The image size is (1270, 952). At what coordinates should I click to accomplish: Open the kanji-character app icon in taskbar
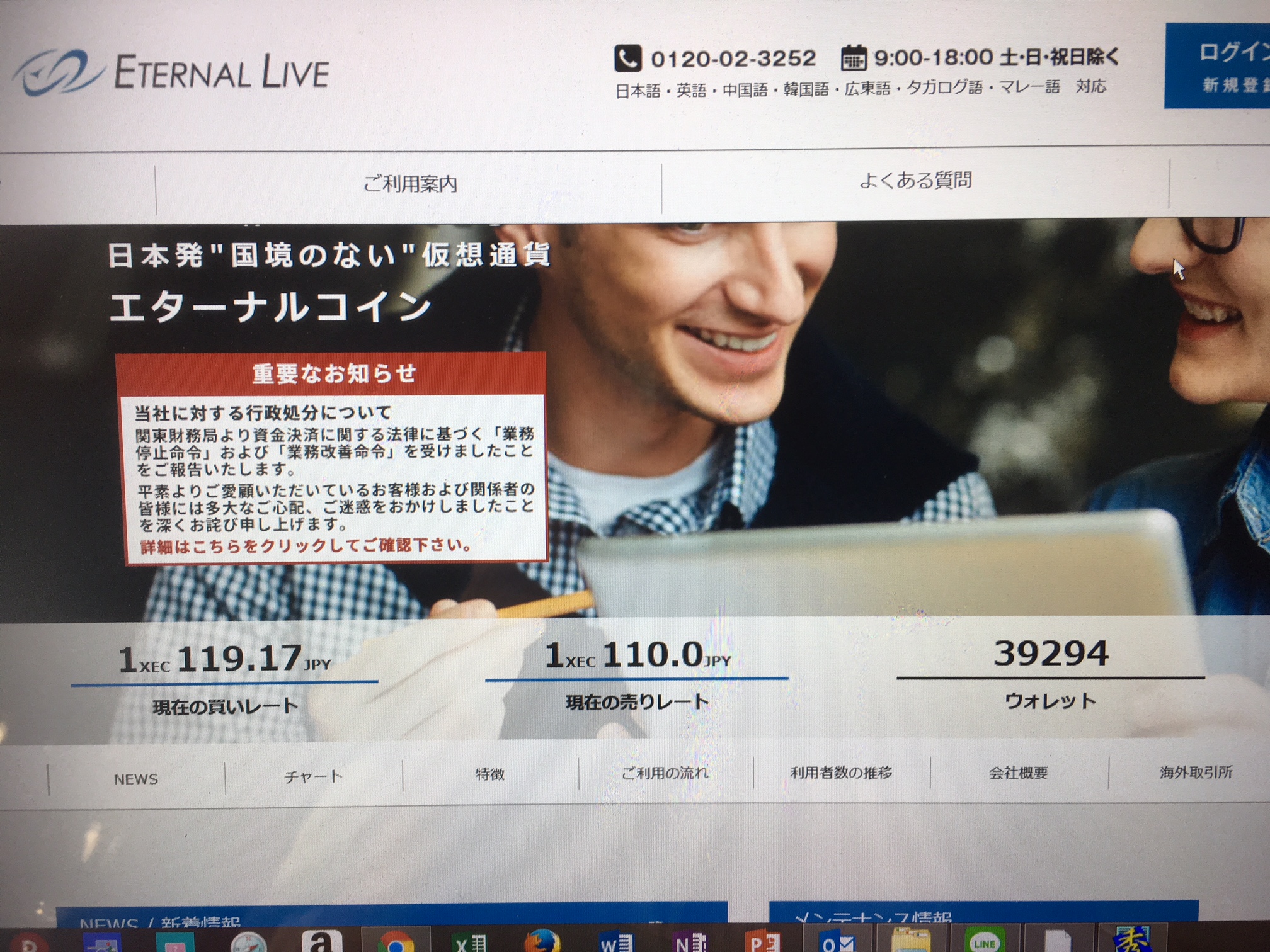point(1132,939)
